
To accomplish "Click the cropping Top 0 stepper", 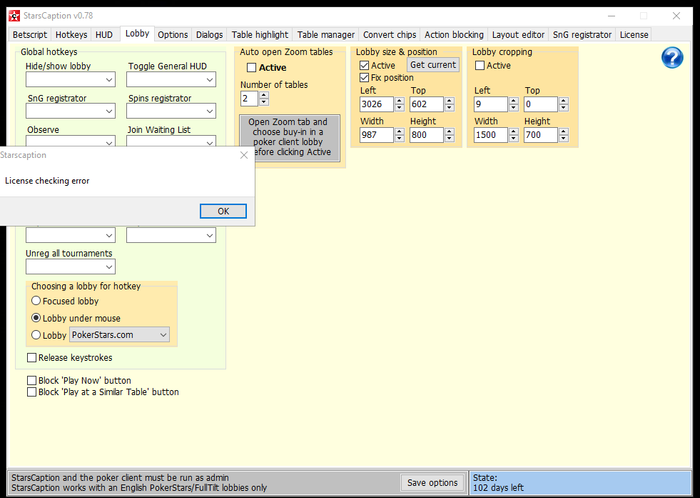I will [x=564, y=104].
